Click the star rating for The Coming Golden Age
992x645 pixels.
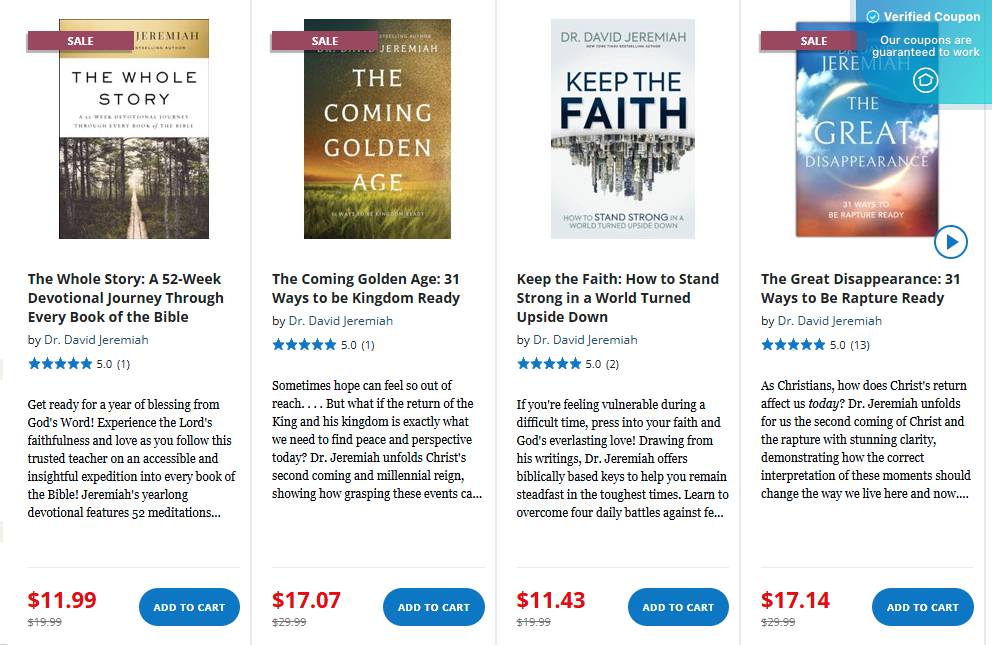click(305, 343)
